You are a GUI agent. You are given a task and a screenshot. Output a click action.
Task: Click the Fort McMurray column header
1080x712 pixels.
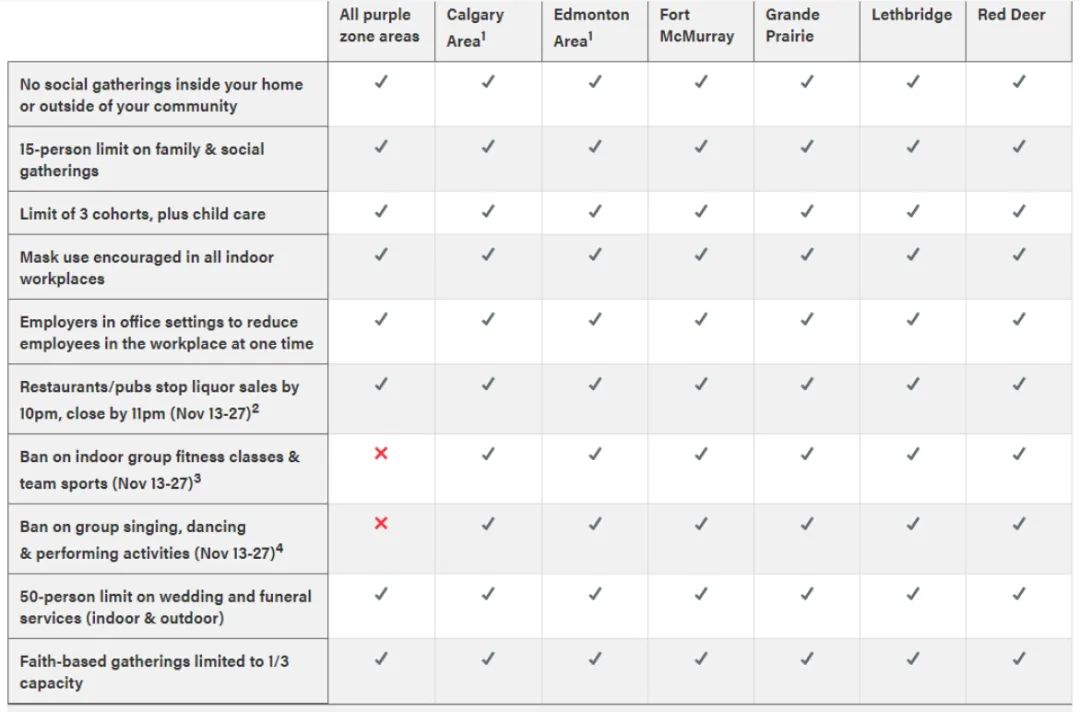696,25
